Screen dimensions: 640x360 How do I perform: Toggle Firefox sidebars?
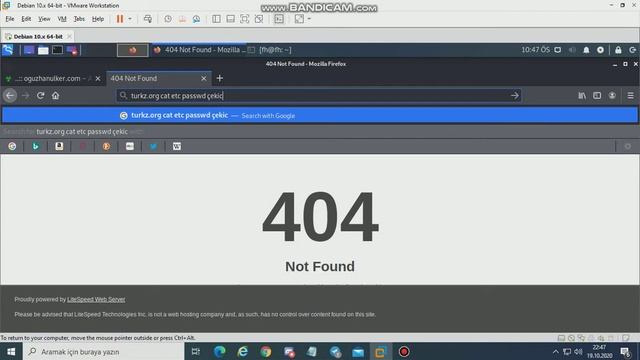(x=597, y=96)
